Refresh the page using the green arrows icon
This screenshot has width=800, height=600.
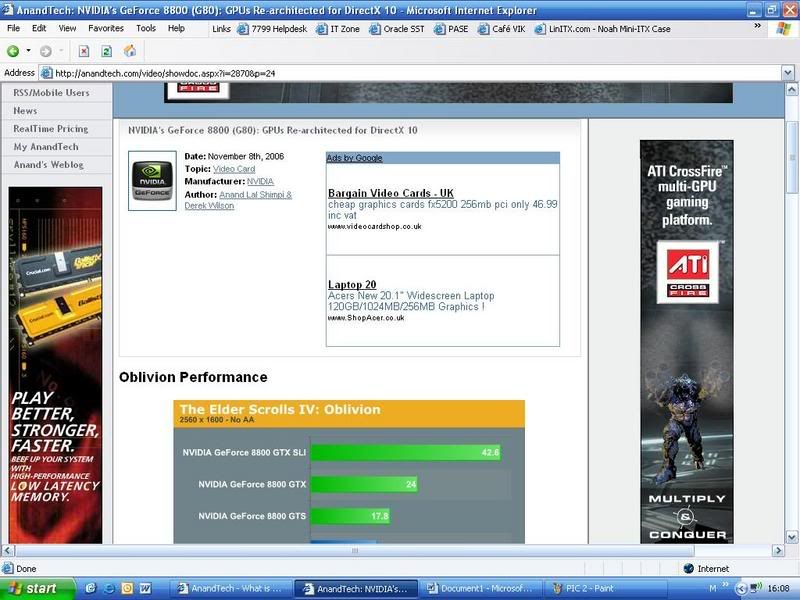pos(107,51)
